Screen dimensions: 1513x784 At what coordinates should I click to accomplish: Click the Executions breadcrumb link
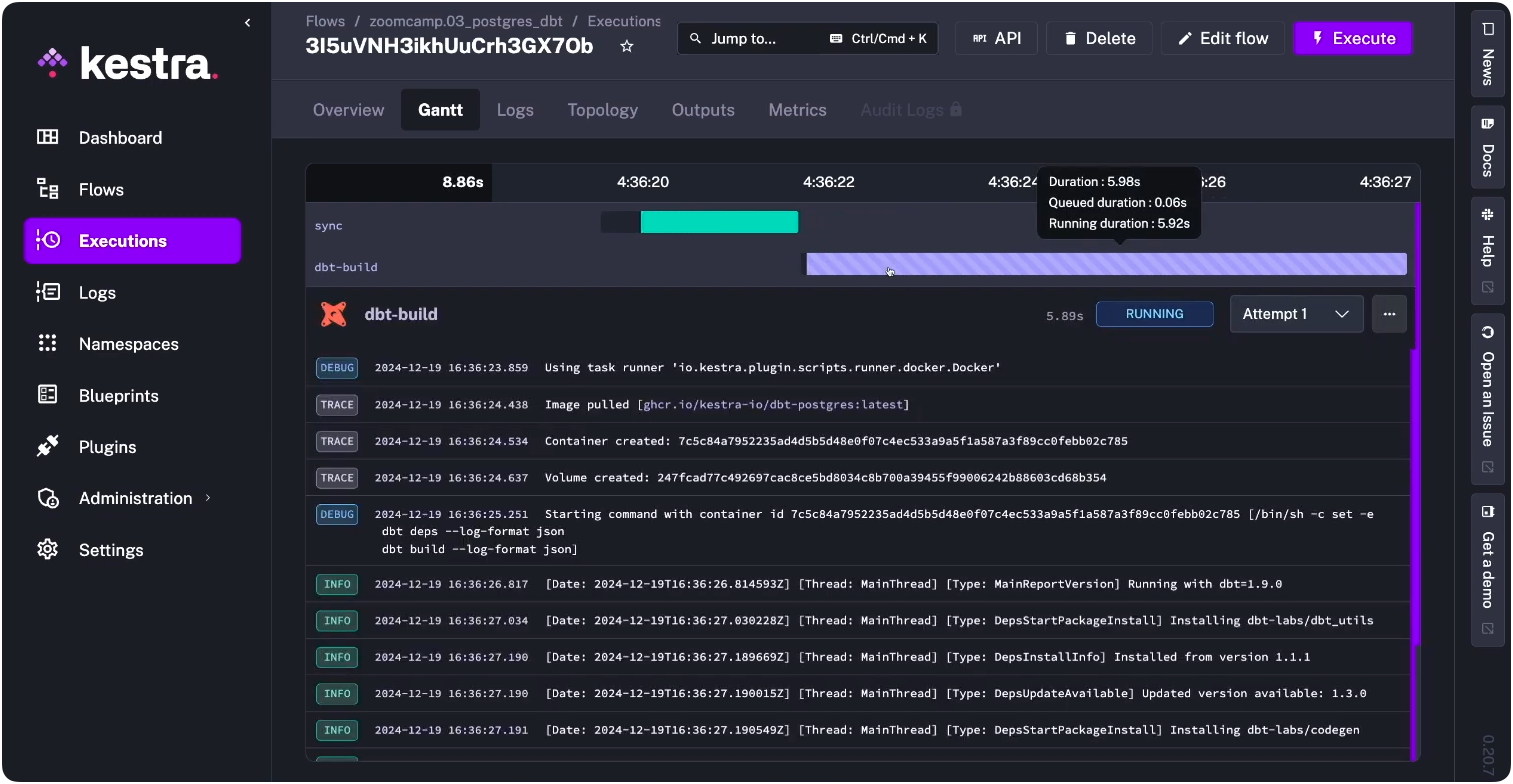624,21
